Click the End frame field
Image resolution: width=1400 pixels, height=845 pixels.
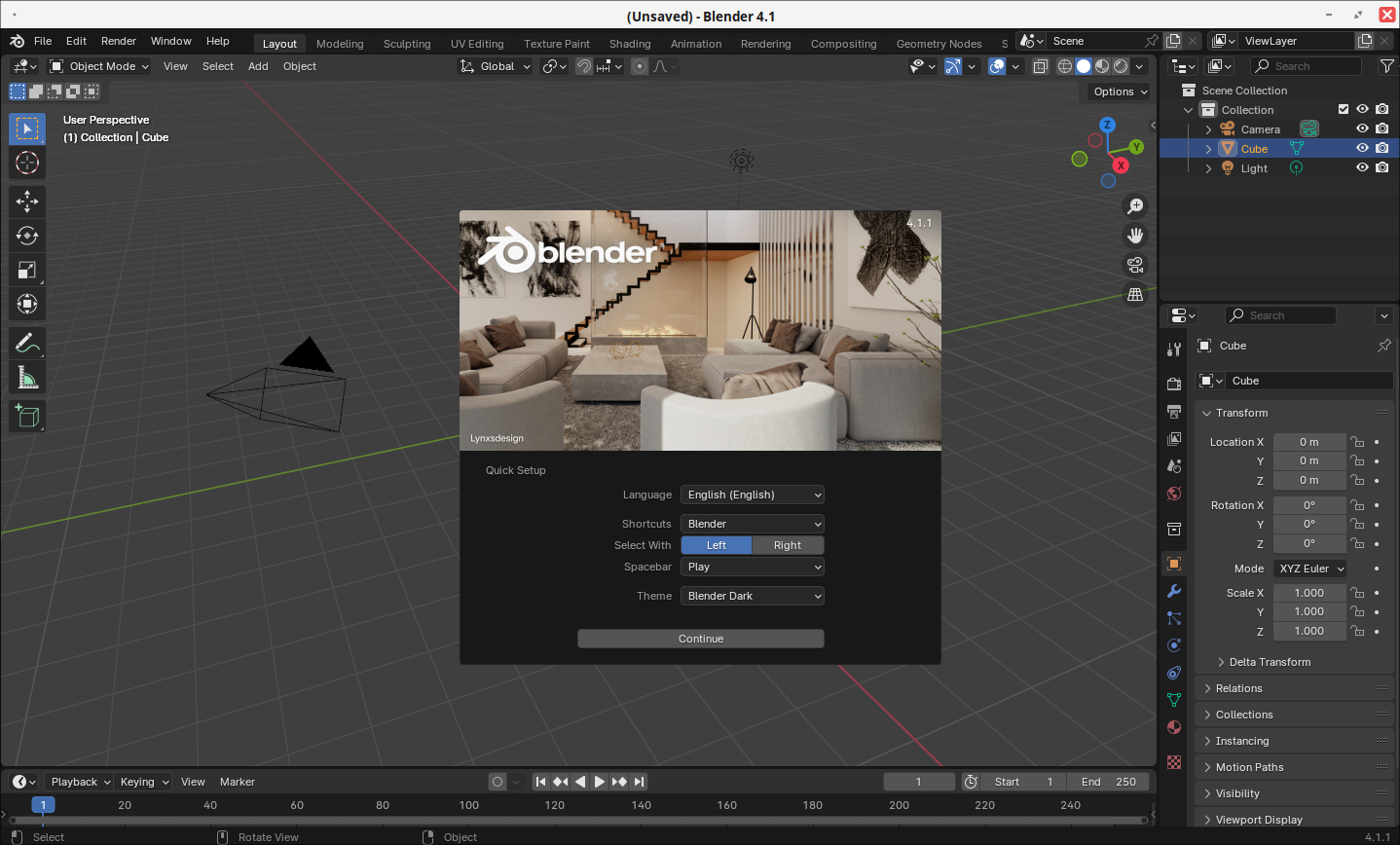[1108, 782]
